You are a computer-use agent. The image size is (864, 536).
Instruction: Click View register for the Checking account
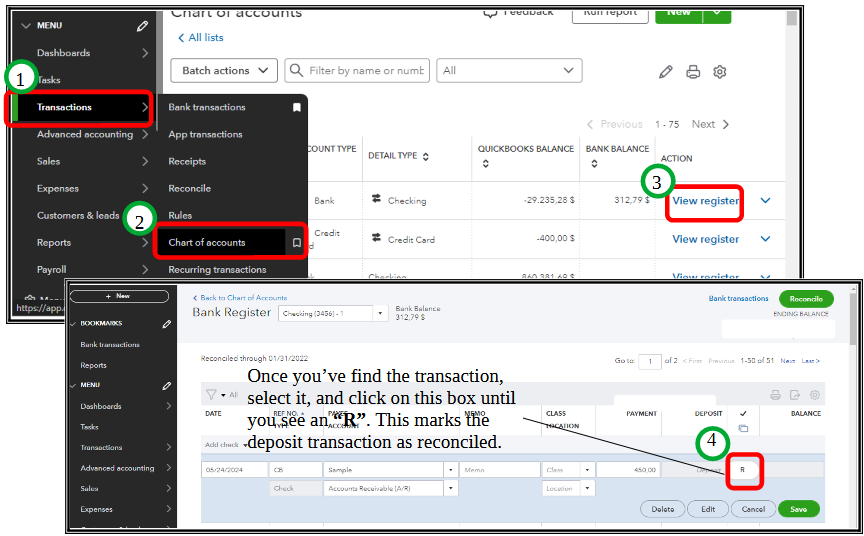click(x=705, y=201)
